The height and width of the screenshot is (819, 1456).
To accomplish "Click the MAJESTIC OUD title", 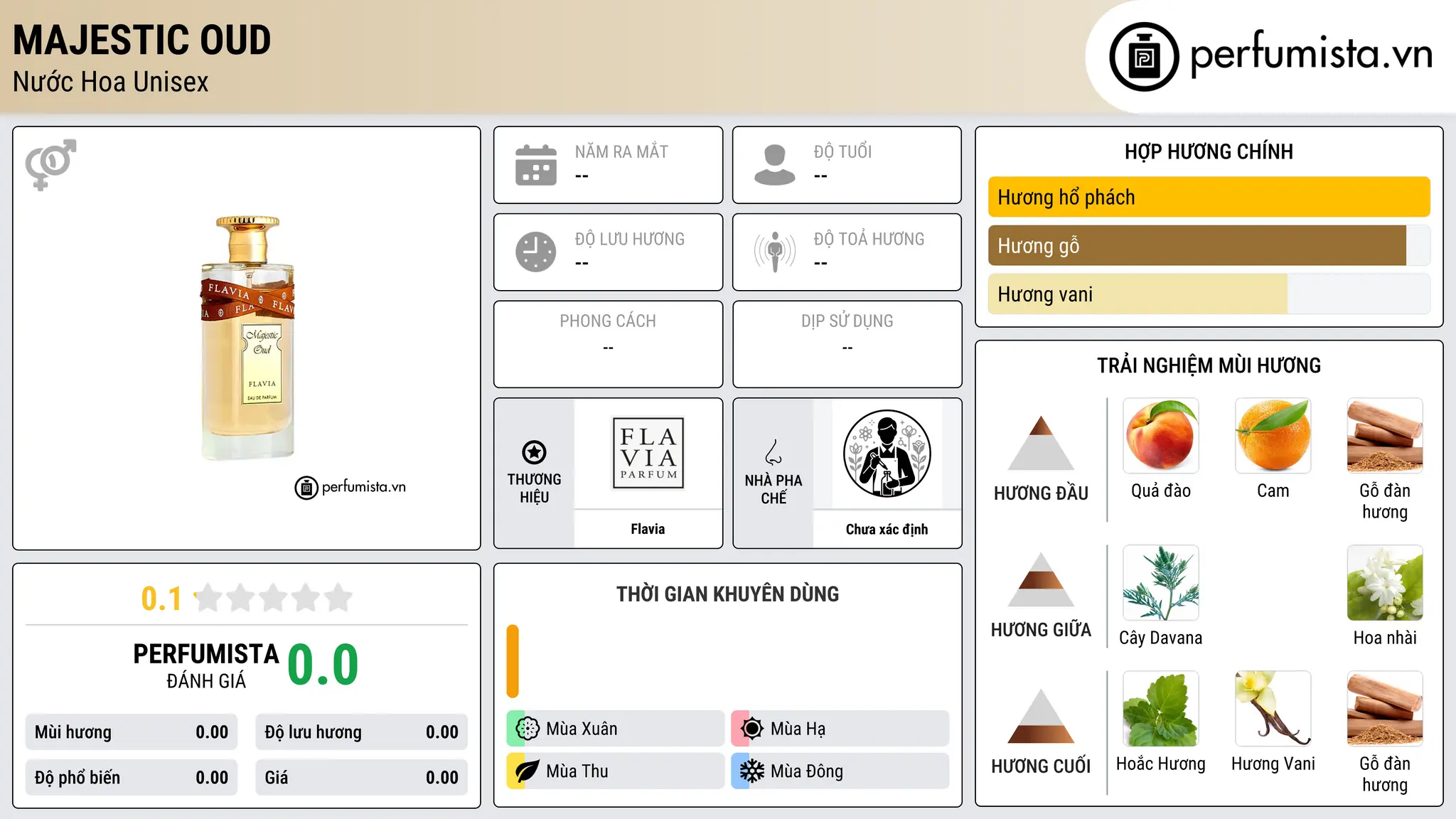I will pyautogui.click(x=142, y=40).
